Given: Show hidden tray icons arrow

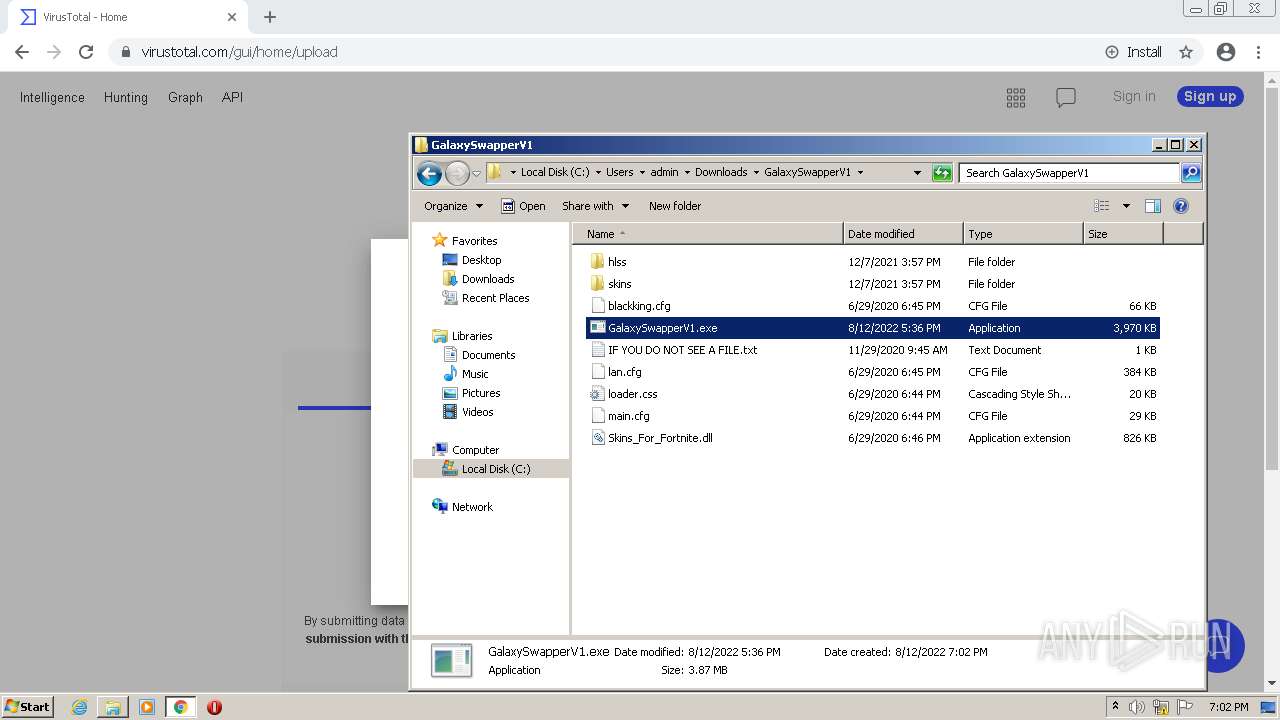Looking at the screenshot, I should click(x=1115, y=707).
